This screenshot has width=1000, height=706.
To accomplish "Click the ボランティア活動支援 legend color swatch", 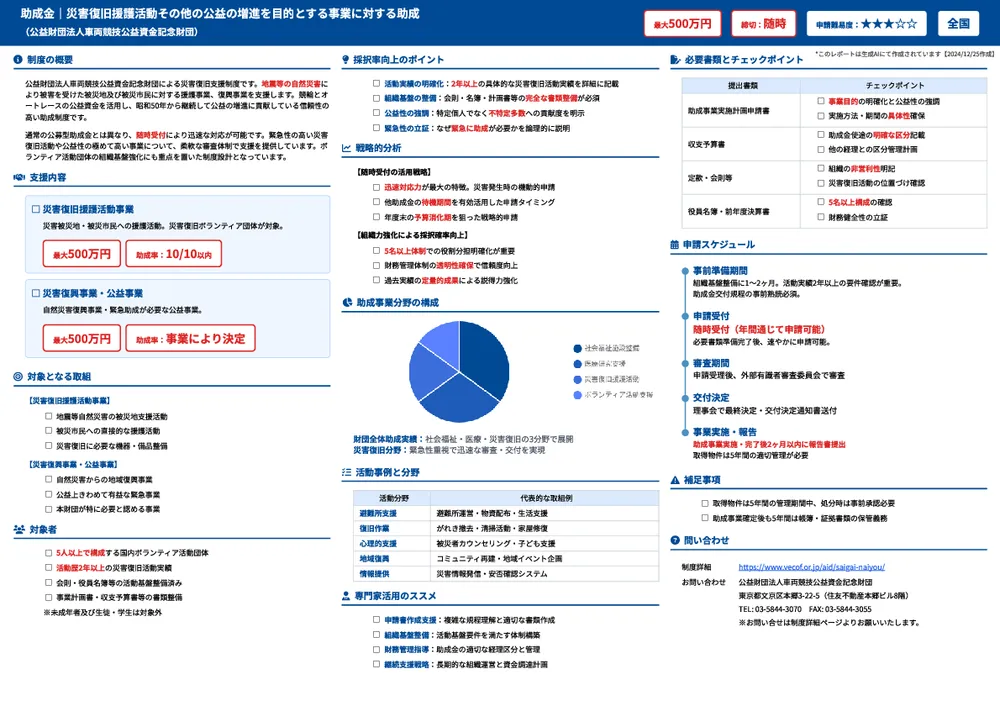I will [576, 396].
